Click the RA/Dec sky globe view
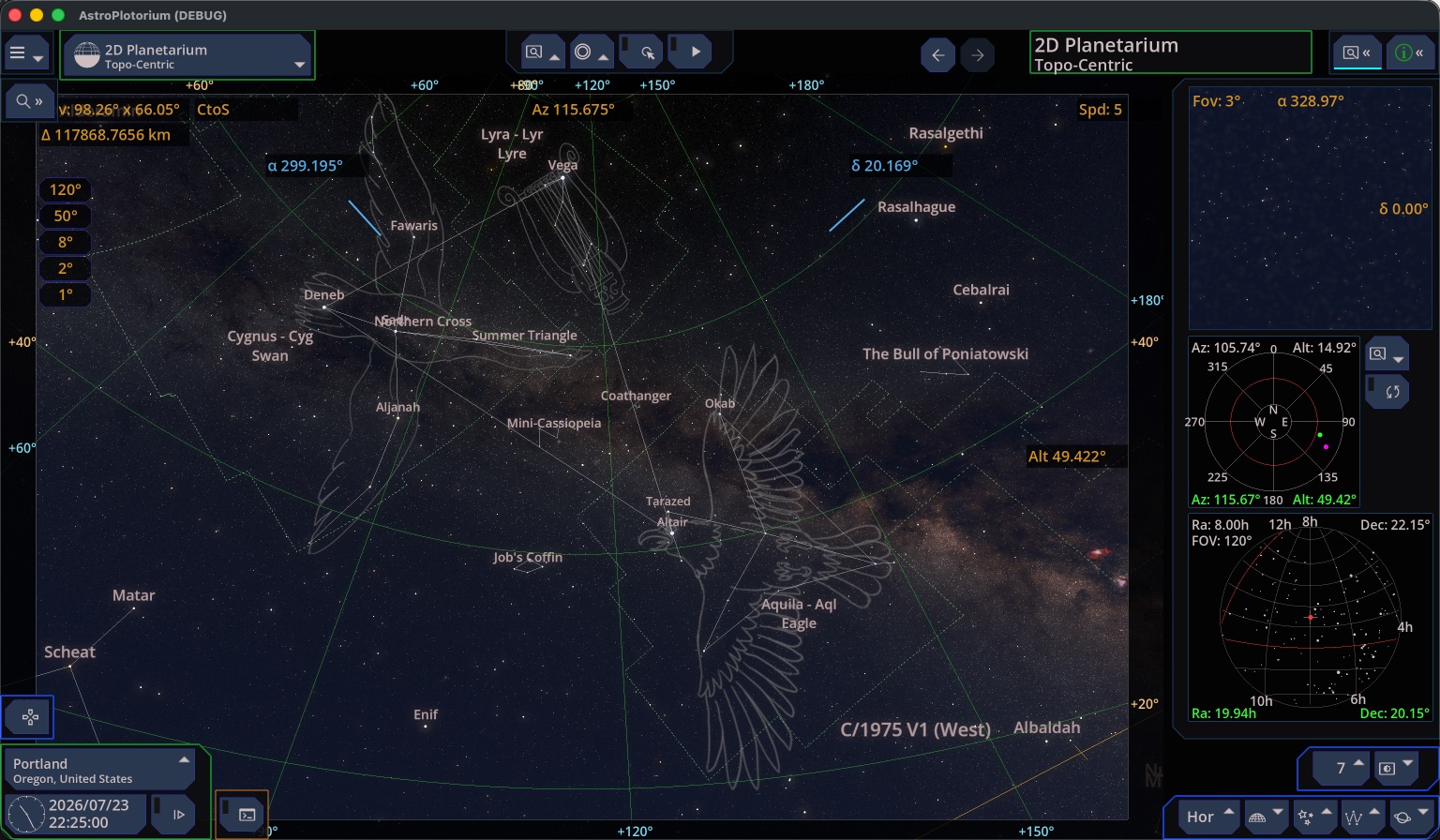Viewport: 1440px width, 840px height. point(1310,618)
